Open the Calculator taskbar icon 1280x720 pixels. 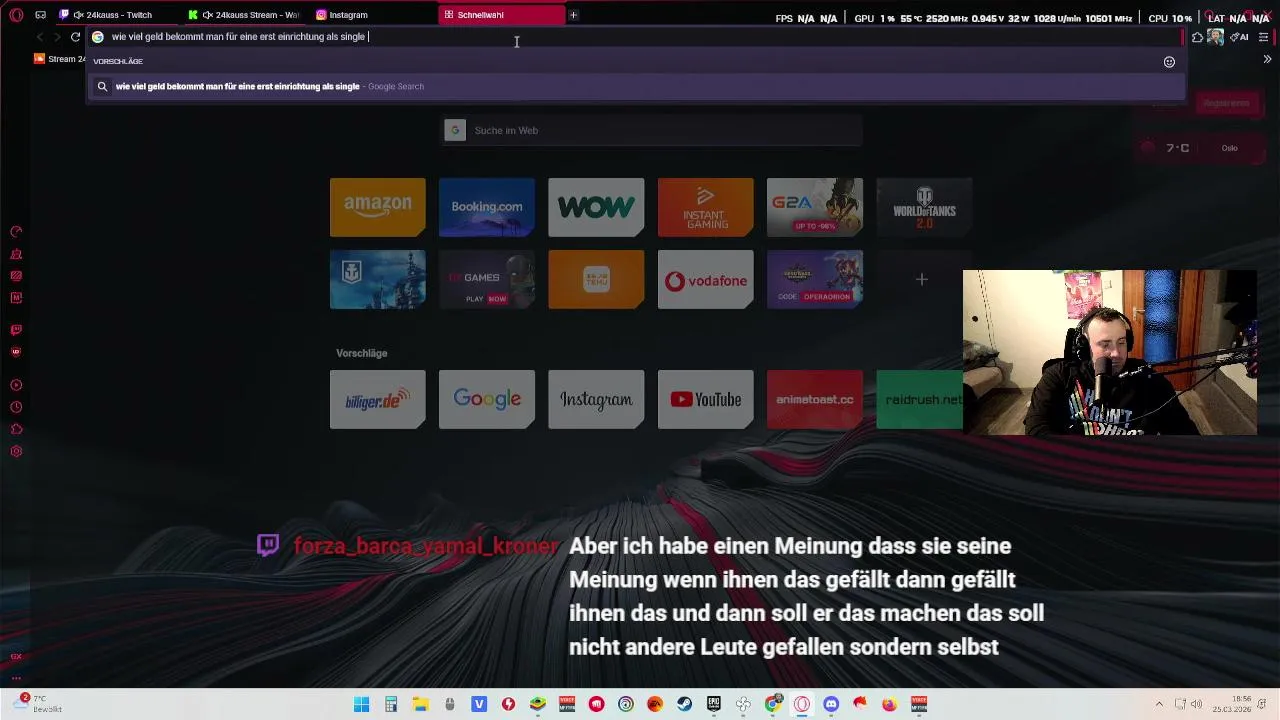[x=391, y=704]
